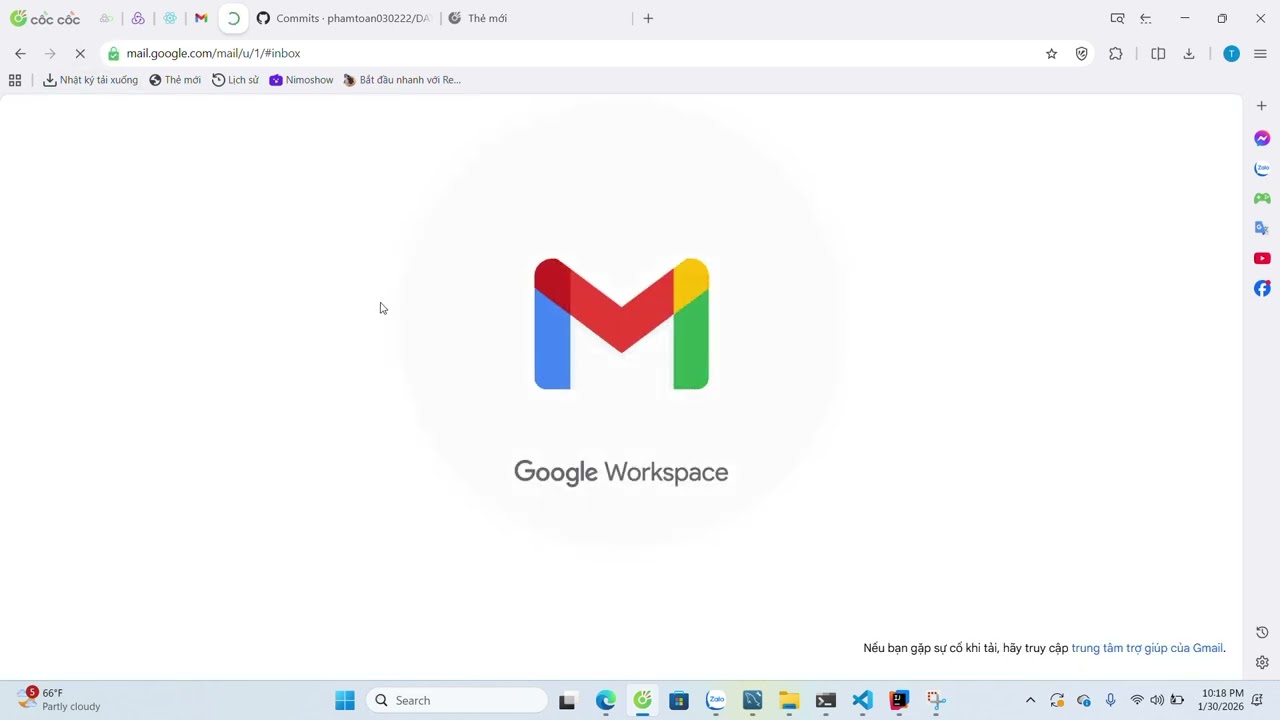The image size is (1280, 720).
Task: Select the Cốc Cốc taskbar icon
Action: point(642,700)
